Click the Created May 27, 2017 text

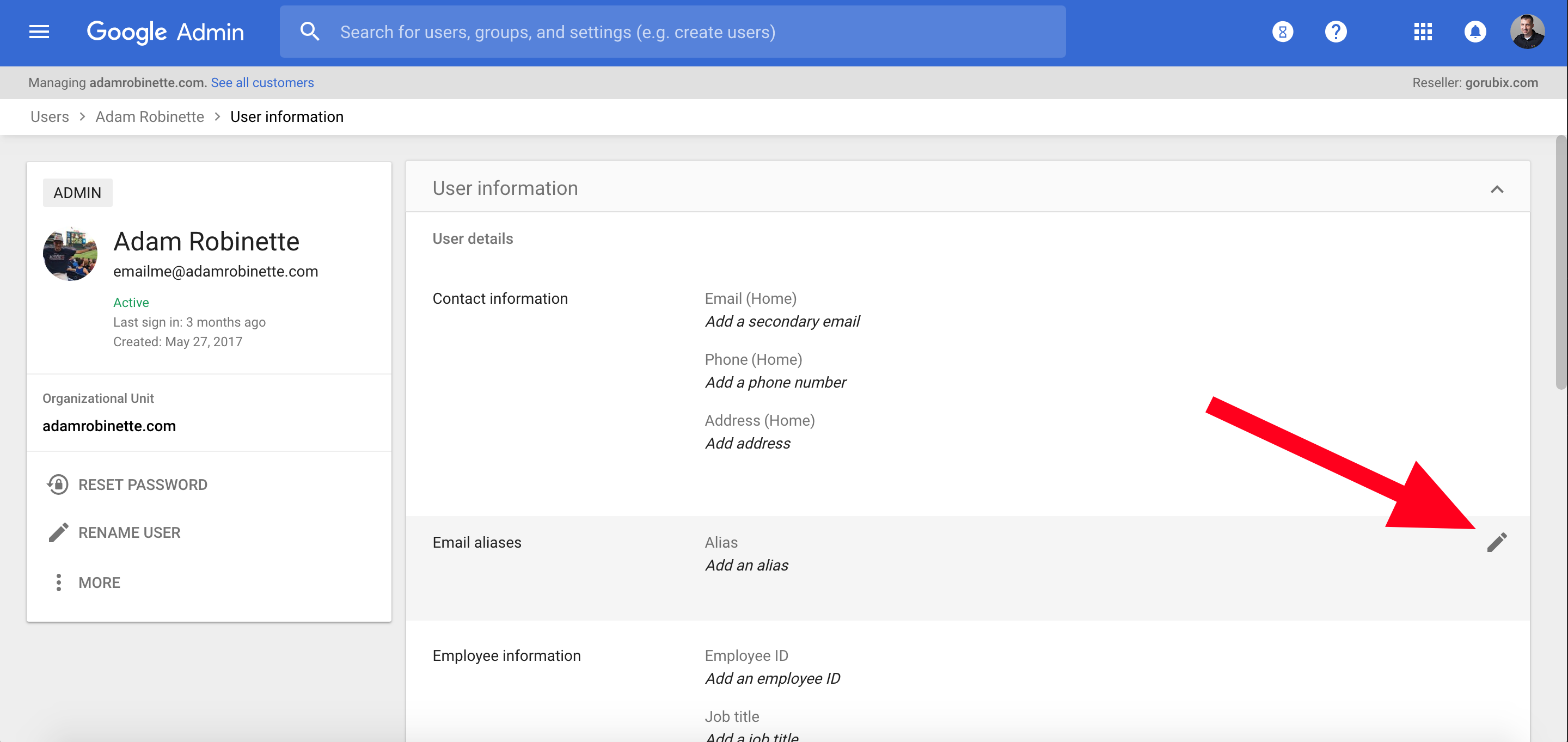point(177,341)
